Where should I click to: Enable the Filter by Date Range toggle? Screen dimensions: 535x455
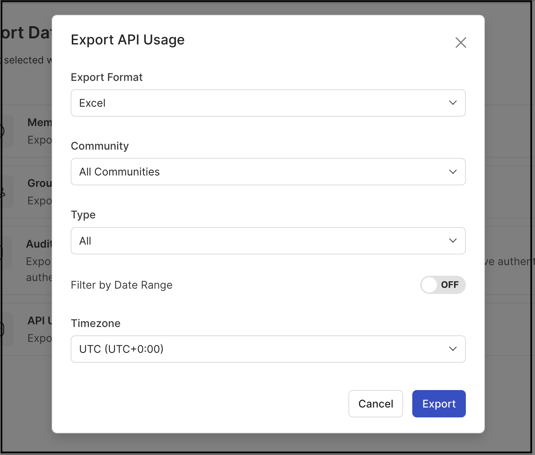pos(443,285)
